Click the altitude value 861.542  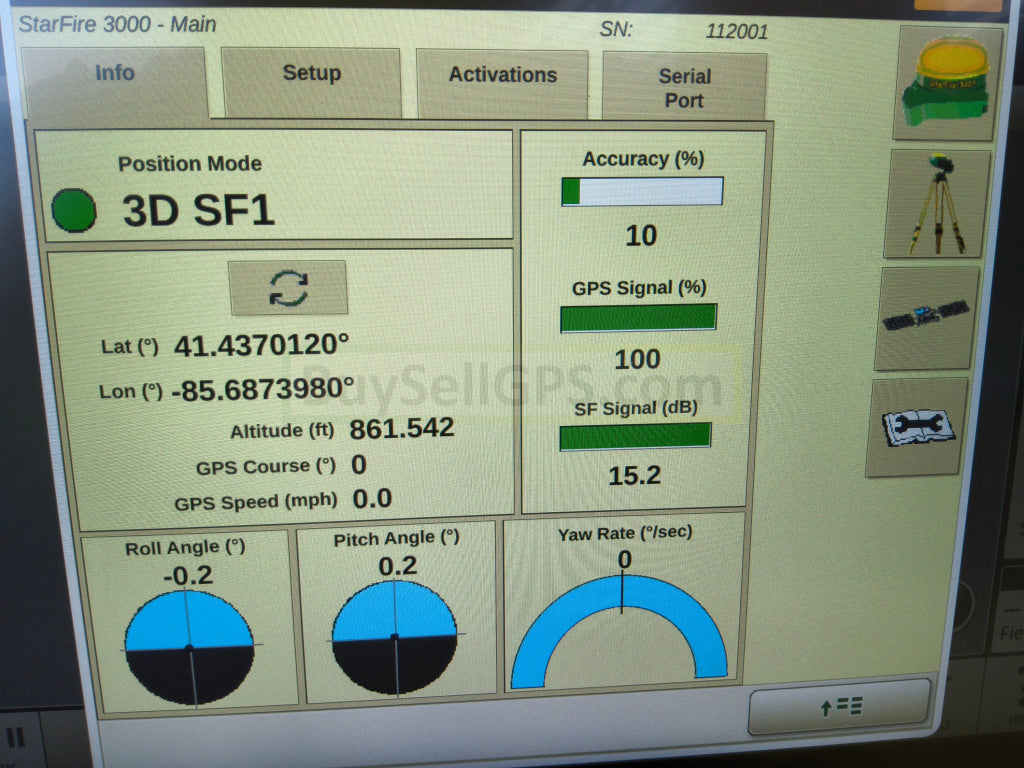pyautogui.click(x=402, y=428)
